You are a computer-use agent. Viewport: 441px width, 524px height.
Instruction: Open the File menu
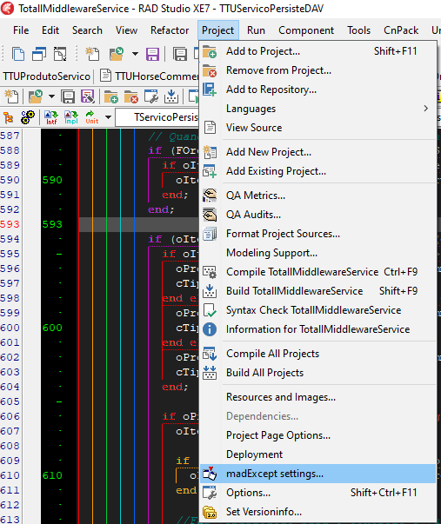point(21,30)
